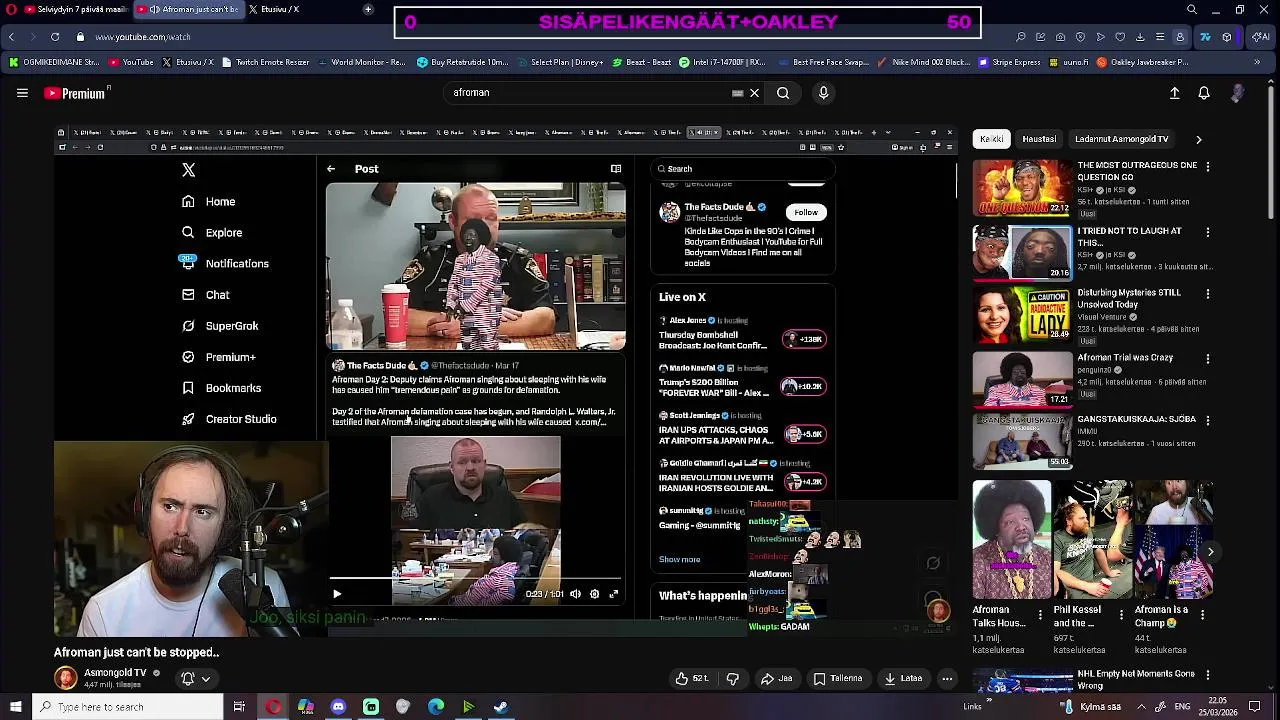Show next Shorts with right arrow

coord(1210,552)
